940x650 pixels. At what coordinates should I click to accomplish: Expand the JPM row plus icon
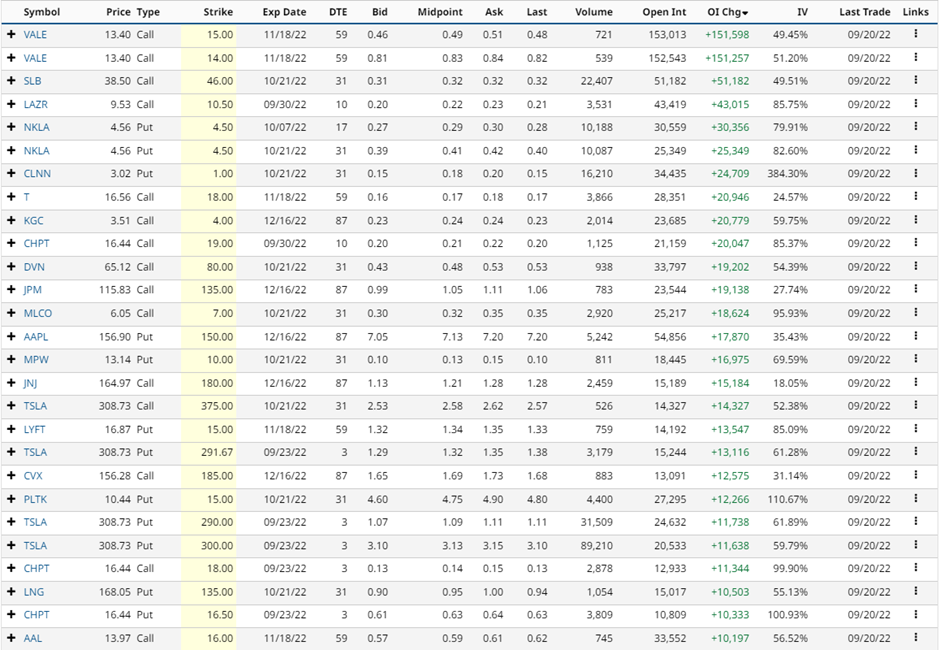pos(11,290)
